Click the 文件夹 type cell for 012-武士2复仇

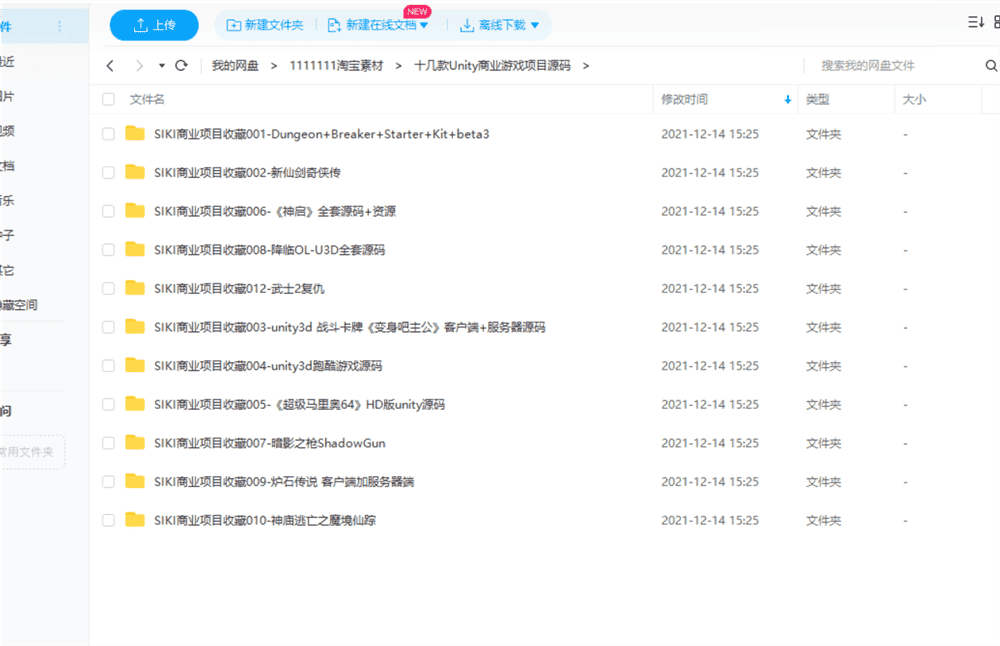pyautogui.click(x=823, y=289)
